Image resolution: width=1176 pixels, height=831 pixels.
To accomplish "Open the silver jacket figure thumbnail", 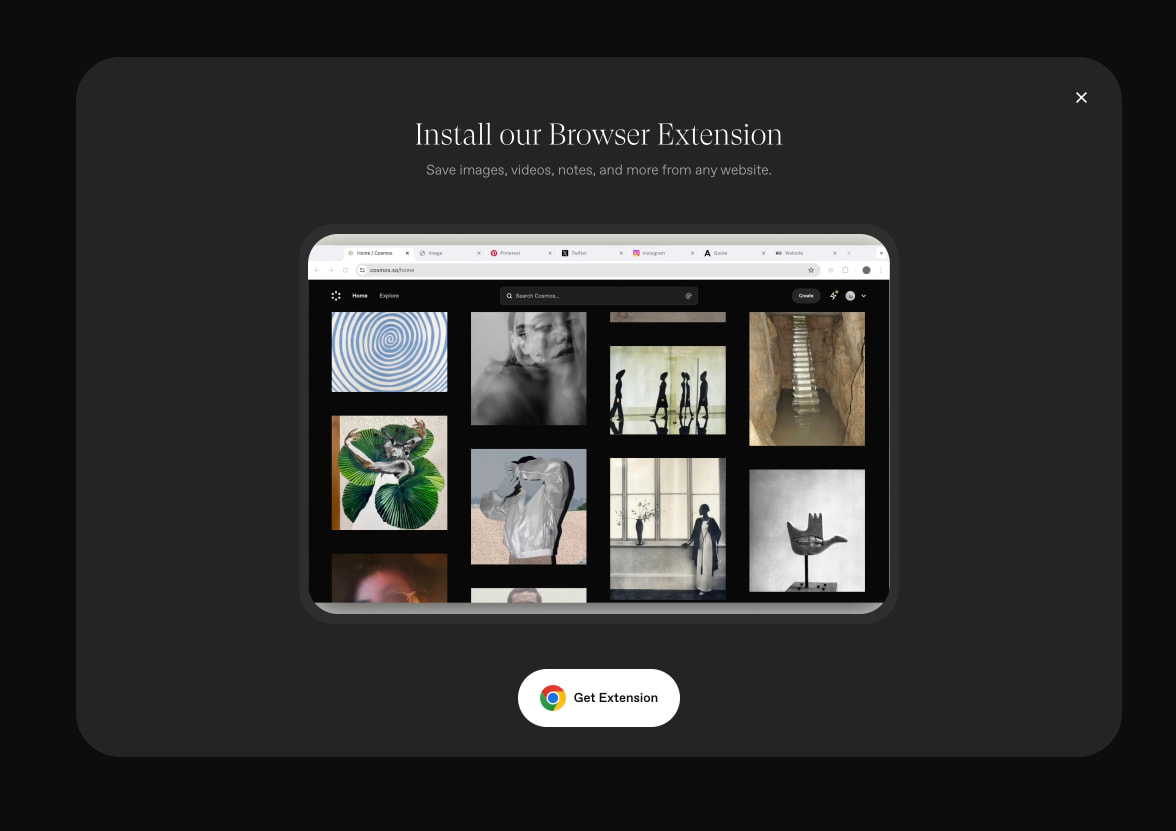I will [529, 506].
